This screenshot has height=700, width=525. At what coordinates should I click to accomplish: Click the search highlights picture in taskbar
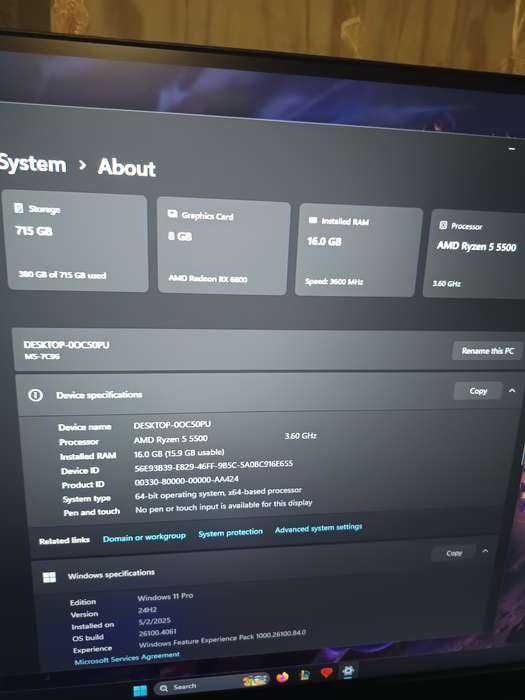click(x=255, y=680)
